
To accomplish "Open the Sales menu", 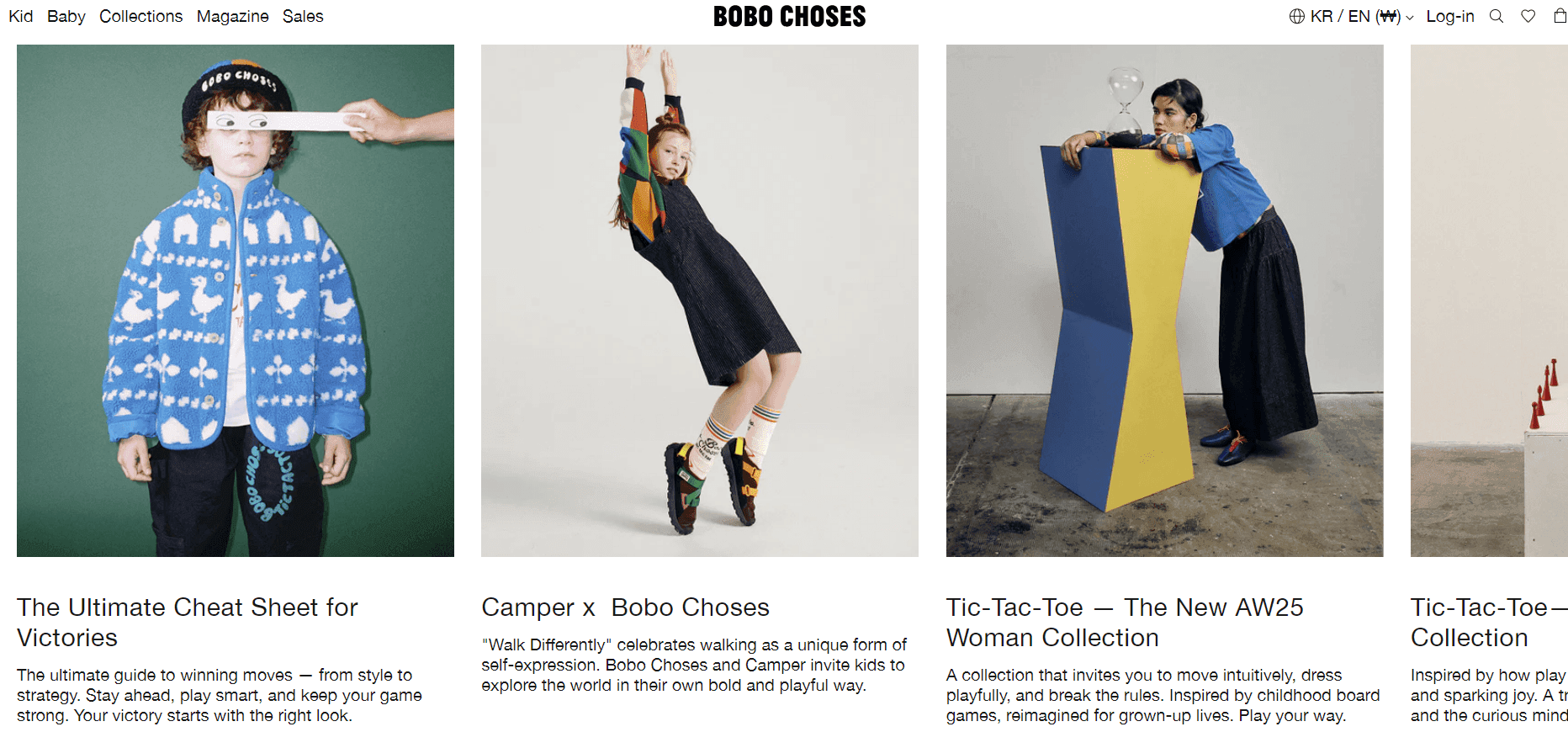I will coord(303,16).
